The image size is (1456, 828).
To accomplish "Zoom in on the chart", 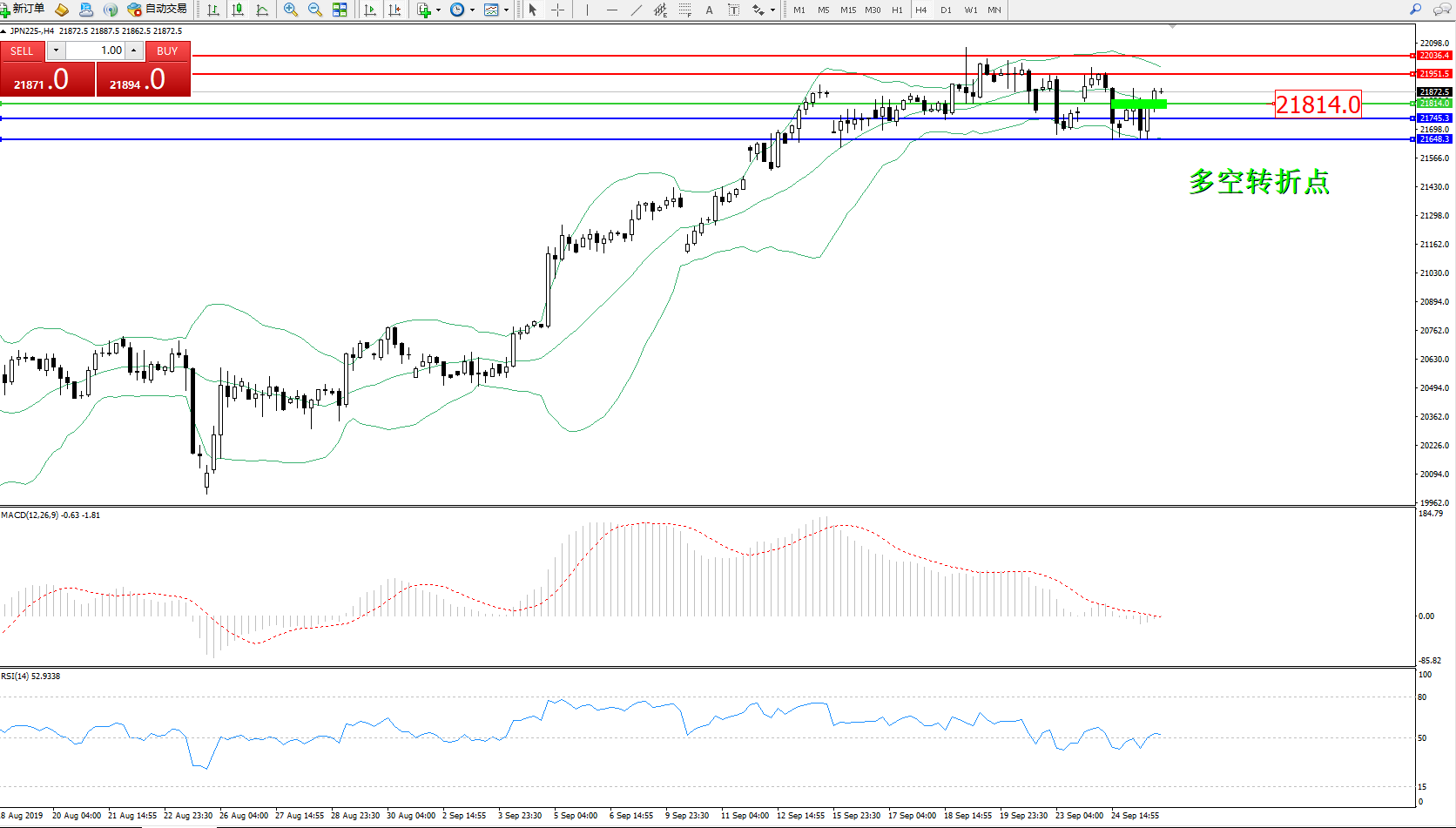I will 291,10.
